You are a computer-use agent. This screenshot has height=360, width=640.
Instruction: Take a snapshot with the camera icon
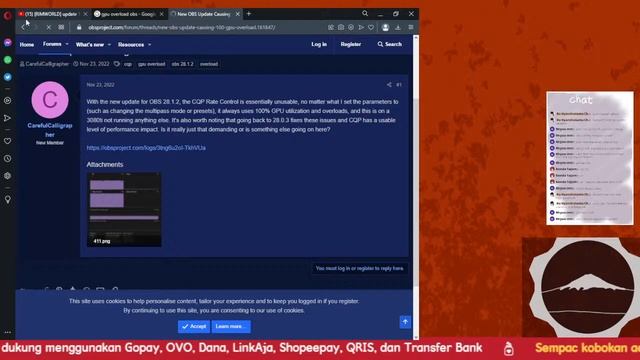[x=341, y=27]
